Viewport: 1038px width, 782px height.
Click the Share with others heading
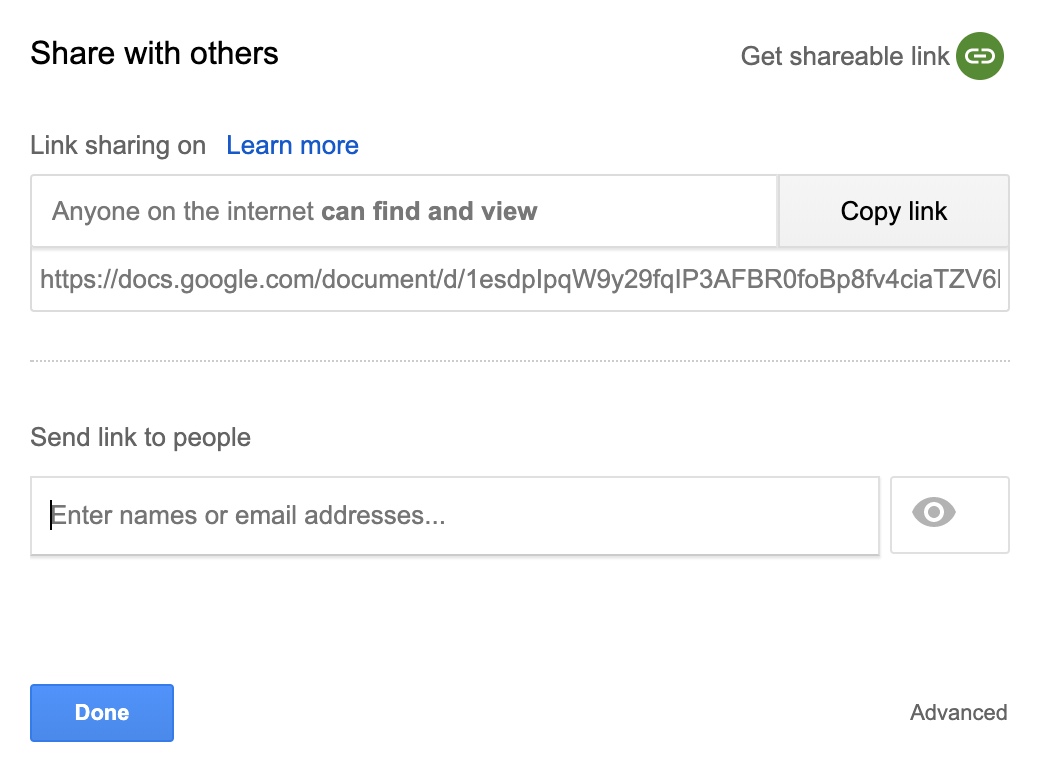pos(154,53)
